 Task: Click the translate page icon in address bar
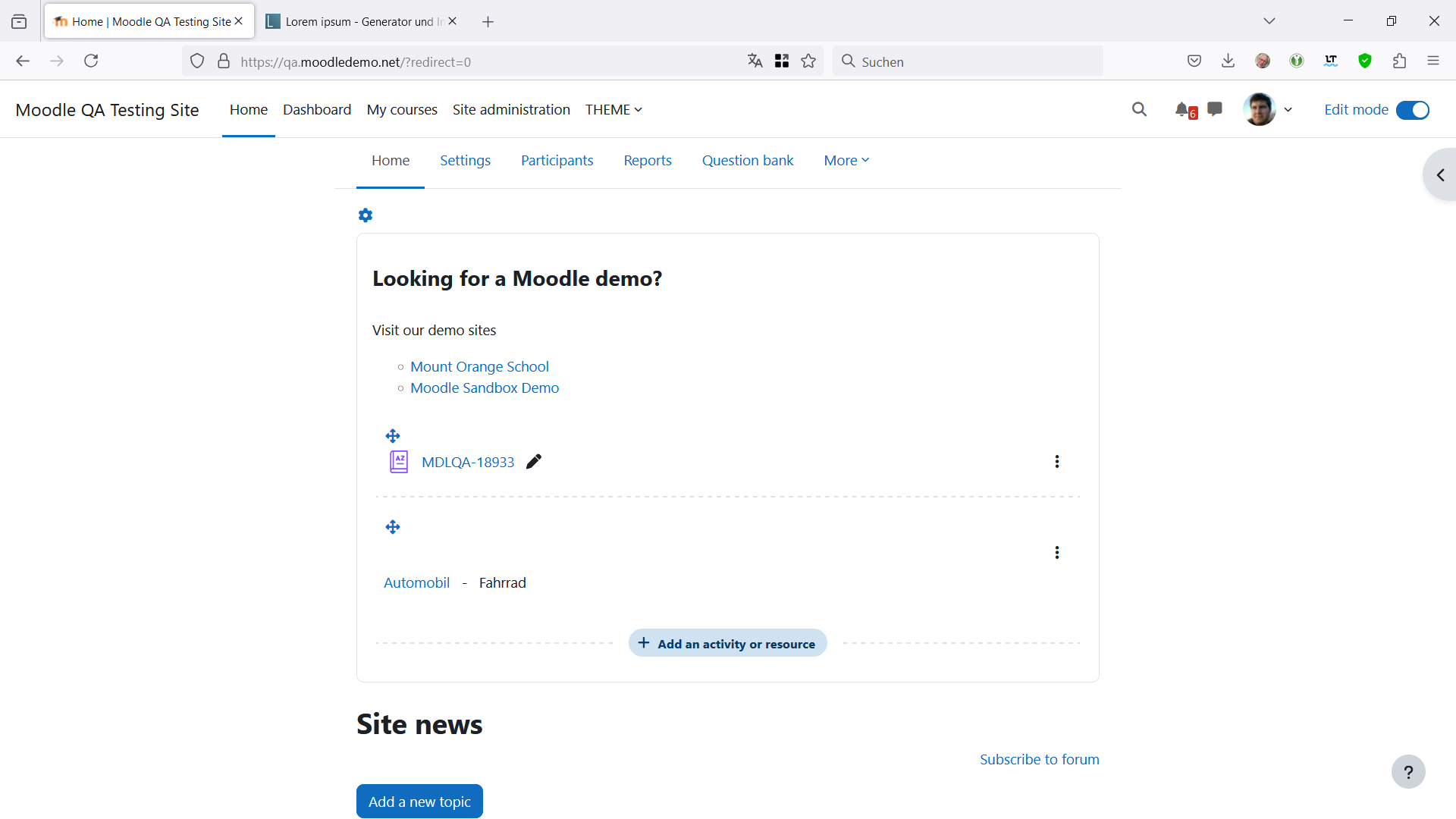click(755, 61)
